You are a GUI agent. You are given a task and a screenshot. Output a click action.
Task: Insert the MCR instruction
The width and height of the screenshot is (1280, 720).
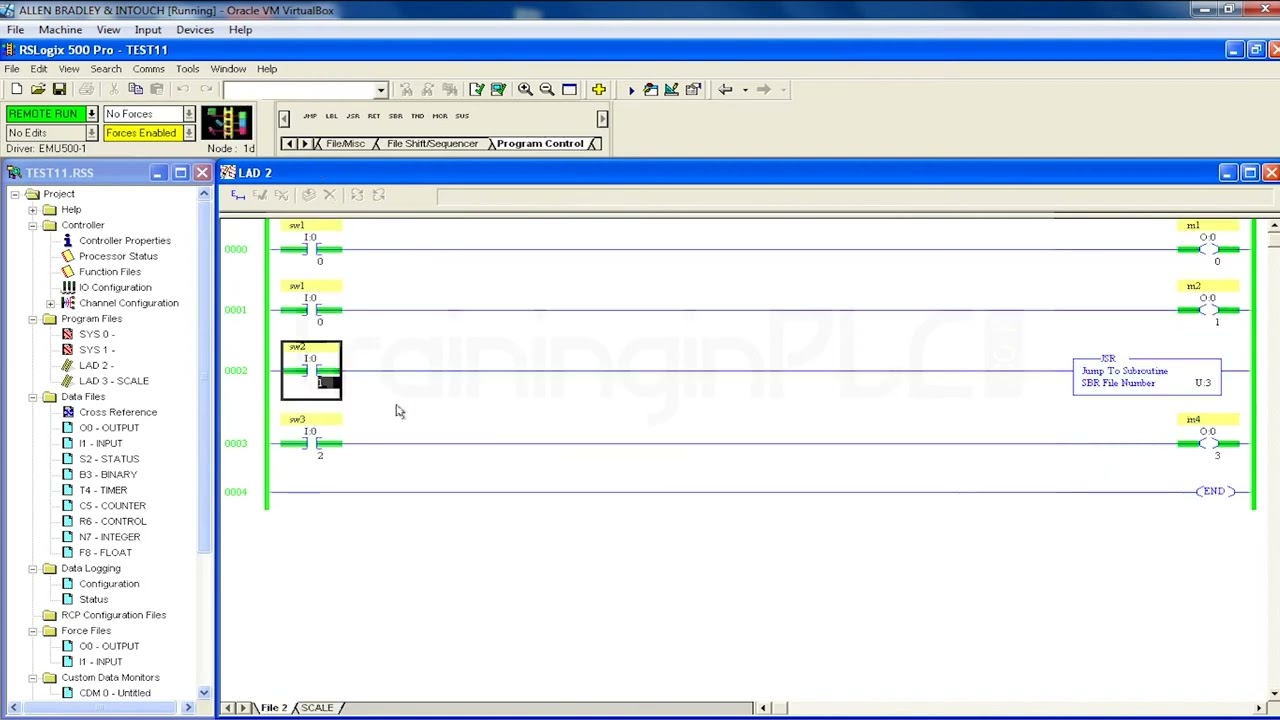440,116
